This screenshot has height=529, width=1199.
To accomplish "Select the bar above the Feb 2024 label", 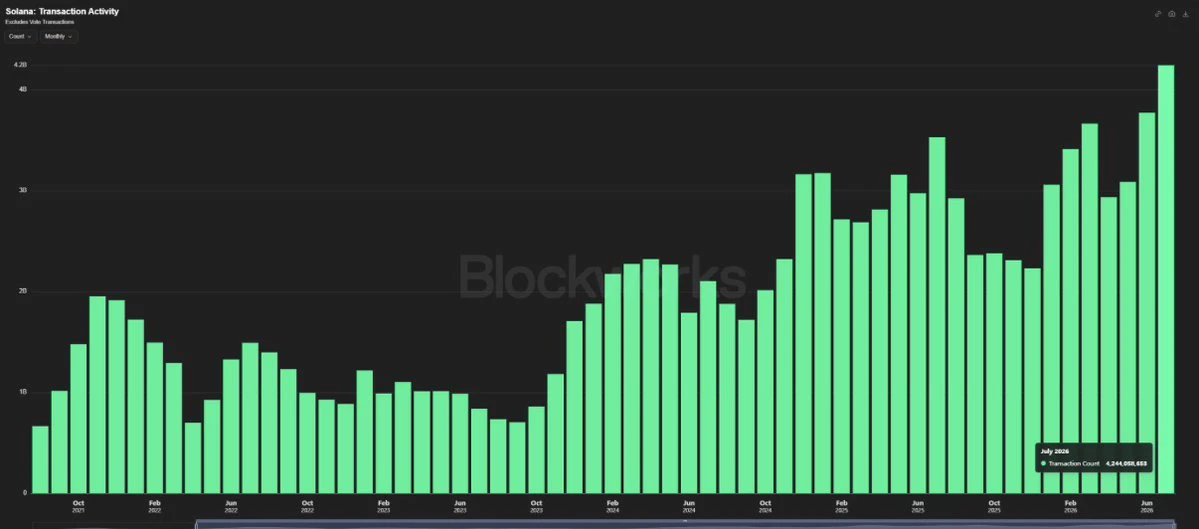I will pyautogui.click(x=612, y=383).
